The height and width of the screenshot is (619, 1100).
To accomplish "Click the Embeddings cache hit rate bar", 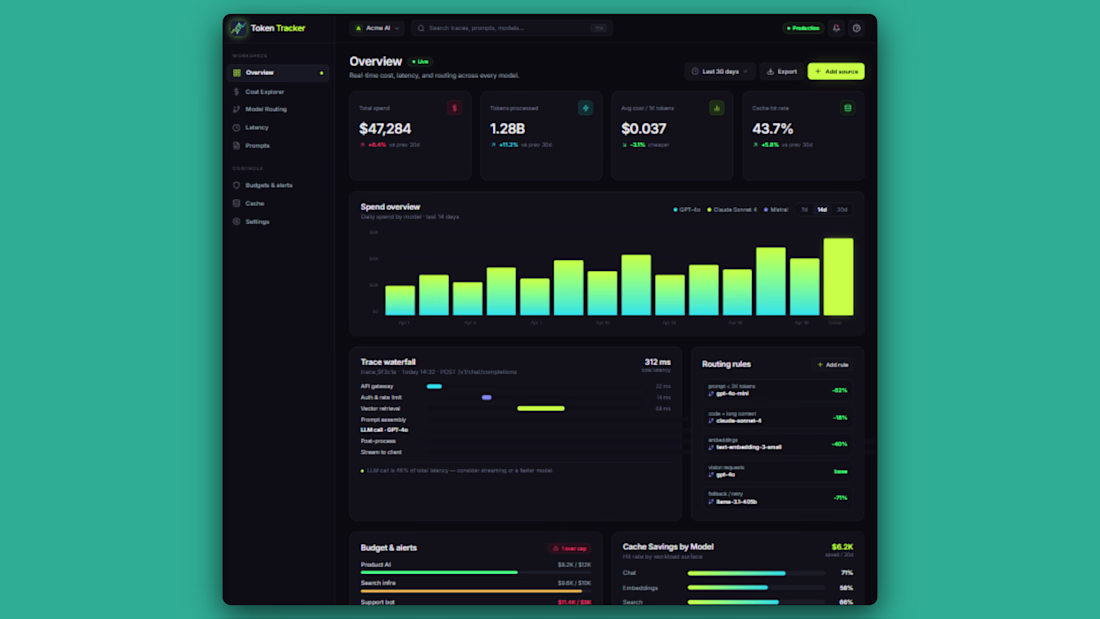I will 756,587.
